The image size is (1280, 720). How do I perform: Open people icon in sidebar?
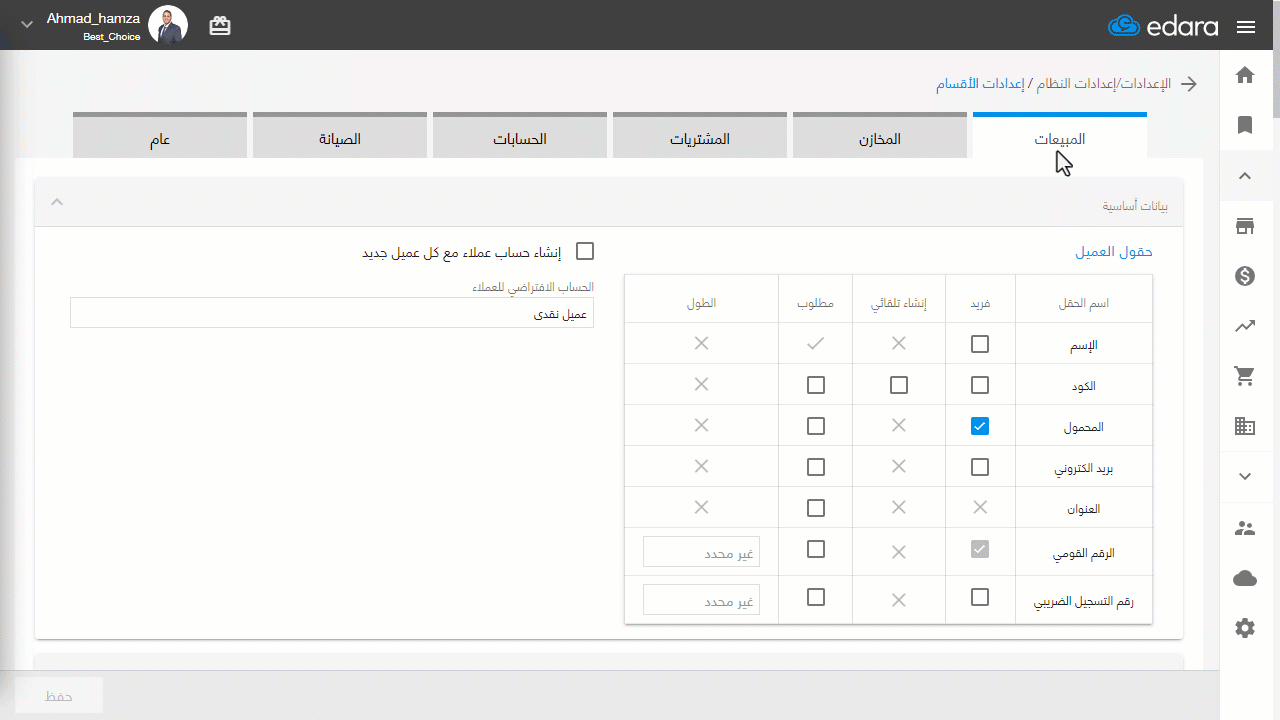1245,528
